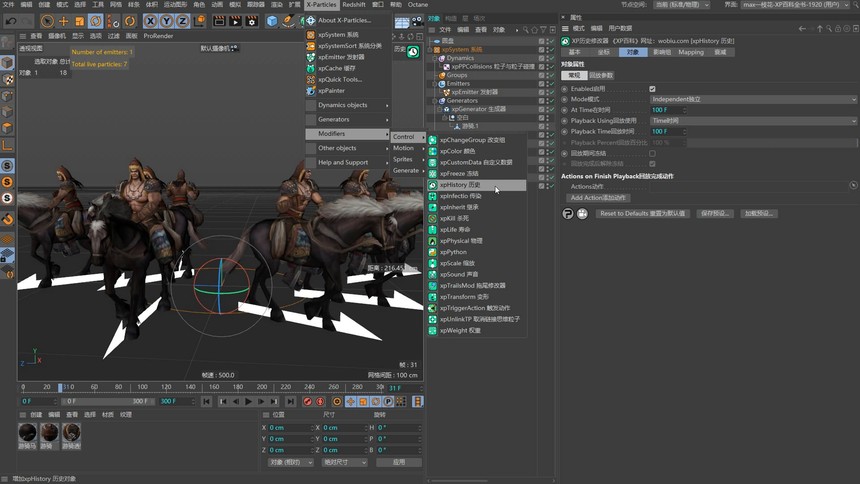Screen dimensions: 860x484
Task: Select xpTrailsMod modifier entry
Action: [x=477, y=286]
